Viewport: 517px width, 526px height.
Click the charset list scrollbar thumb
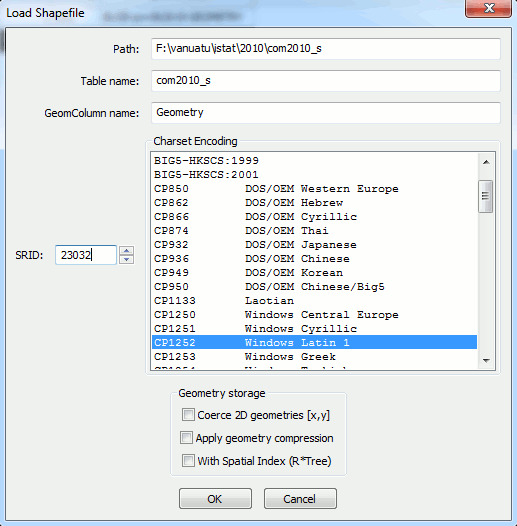tap(486, 196)
